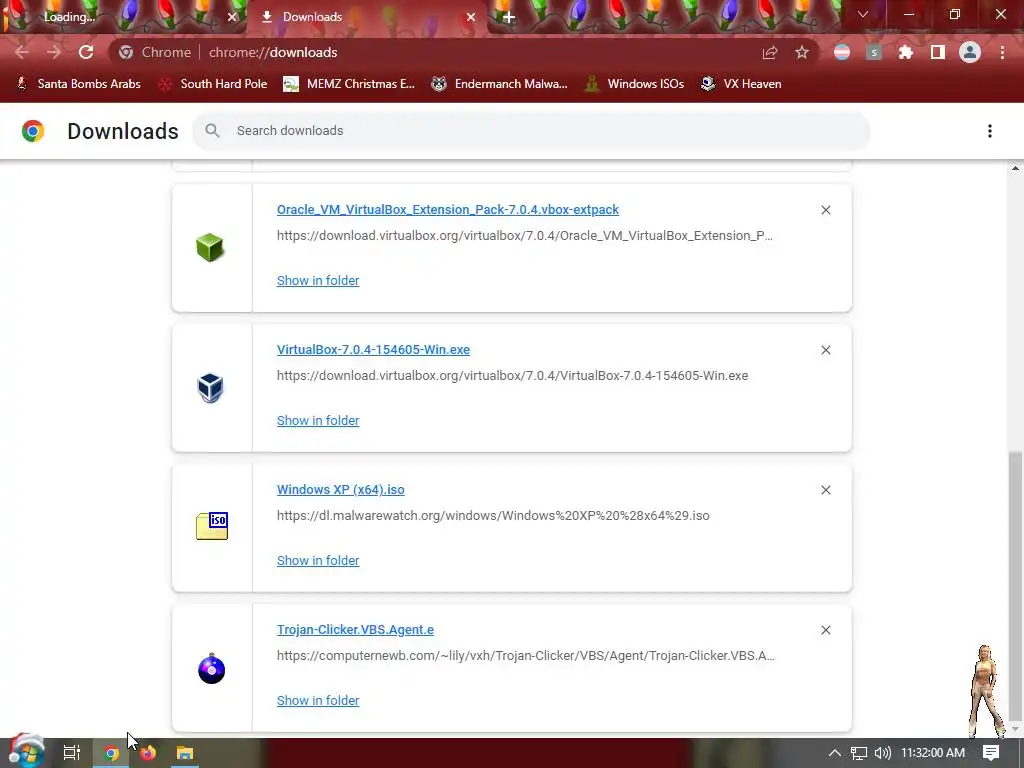This screenshot has height=768, width=1024.
Task: Open Task View in the taskbar
Action: (x=72, y=753)
